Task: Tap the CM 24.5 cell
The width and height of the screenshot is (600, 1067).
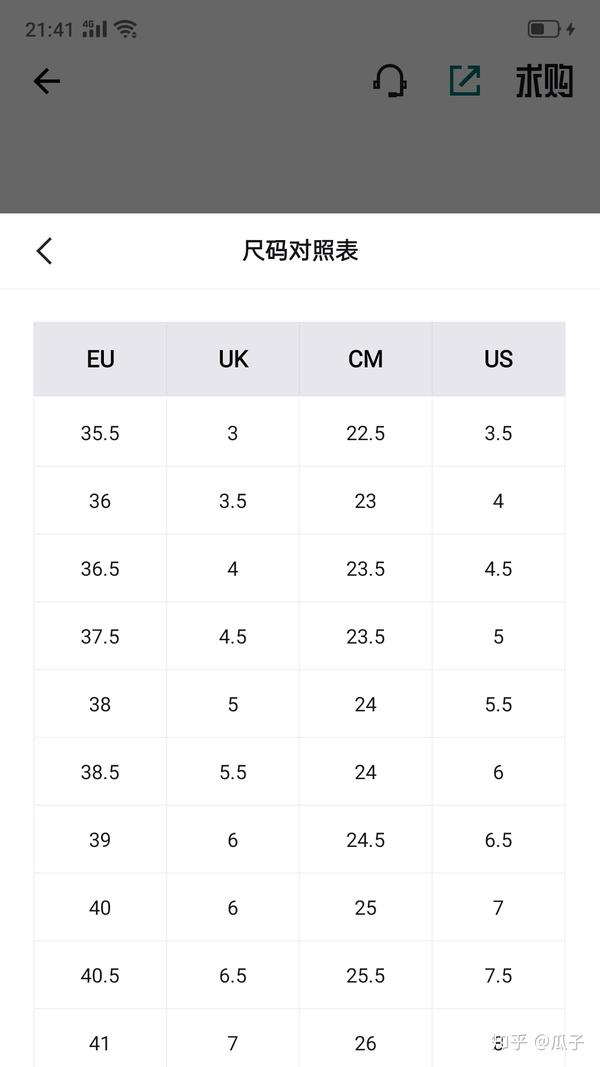Action: (x=366, y=840)
